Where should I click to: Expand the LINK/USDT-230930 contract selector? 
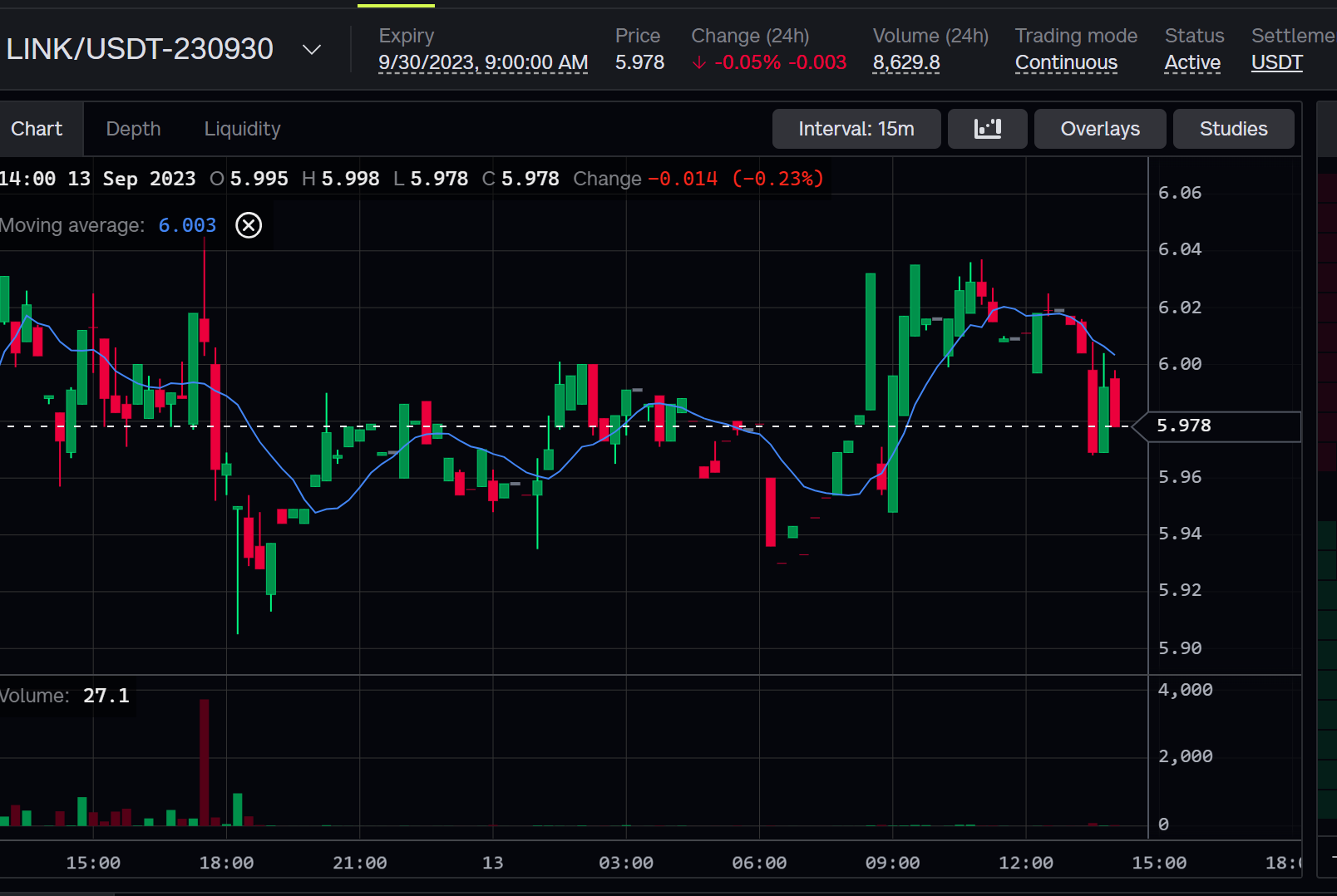click(311, 49)
